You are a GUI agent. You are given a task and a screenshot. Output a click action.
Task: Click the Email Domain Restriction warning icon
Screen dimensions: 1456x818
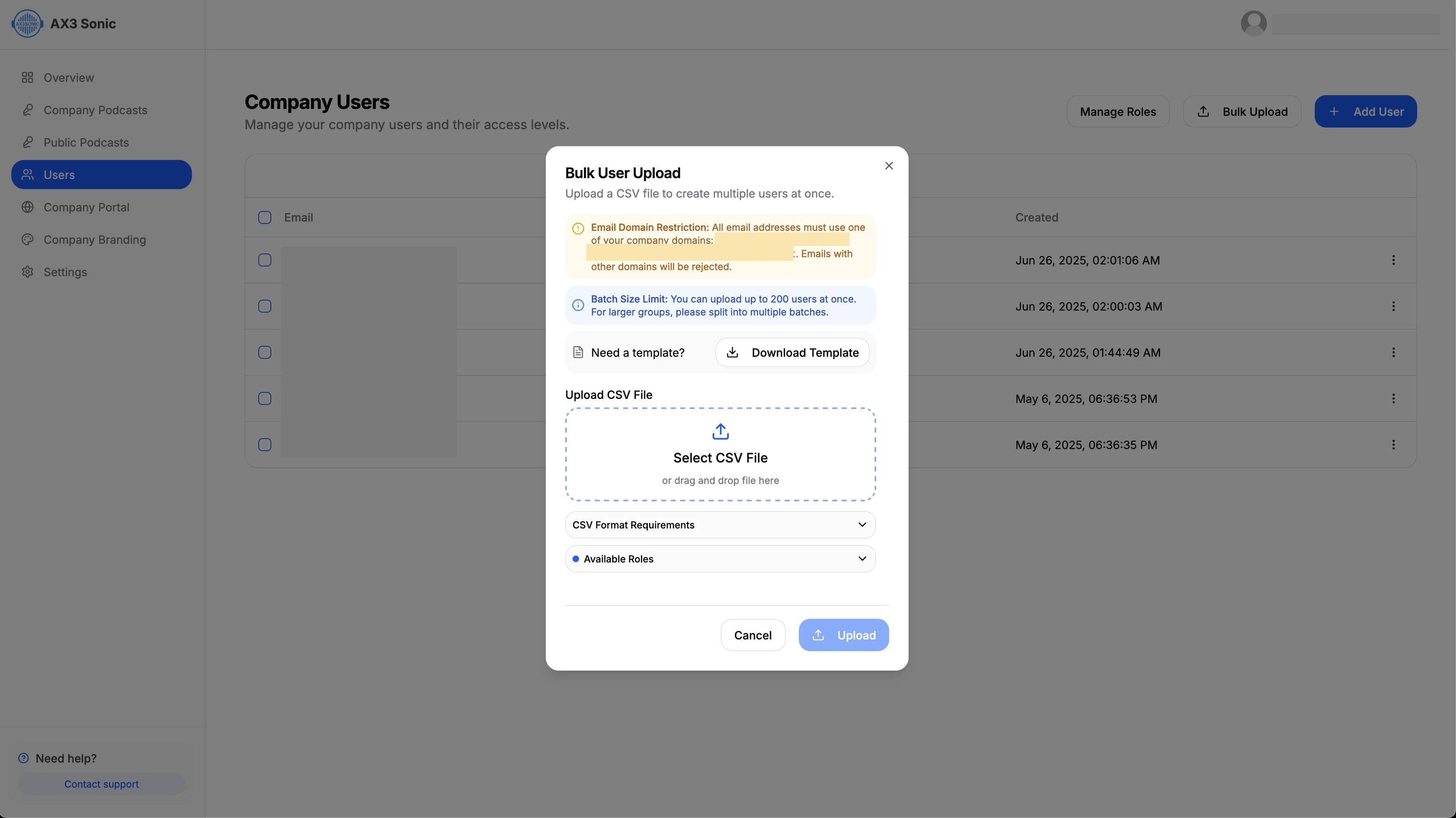[578, 228]
